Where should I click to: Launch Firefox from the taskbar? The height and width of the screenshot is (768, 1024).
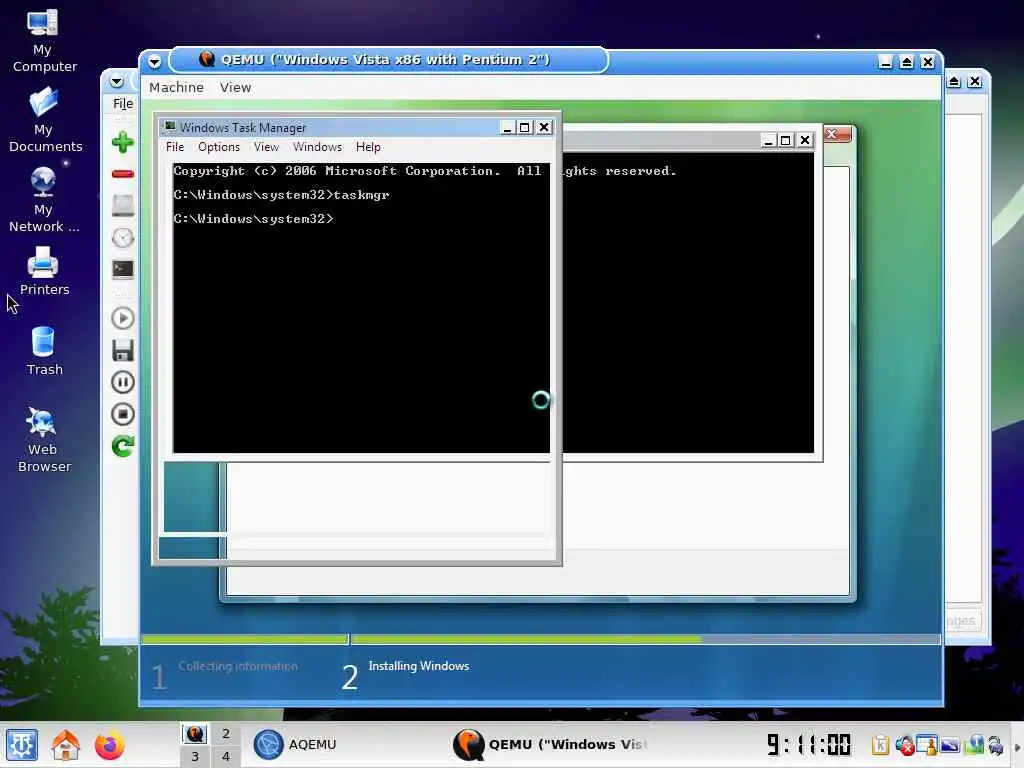(110, 745)
